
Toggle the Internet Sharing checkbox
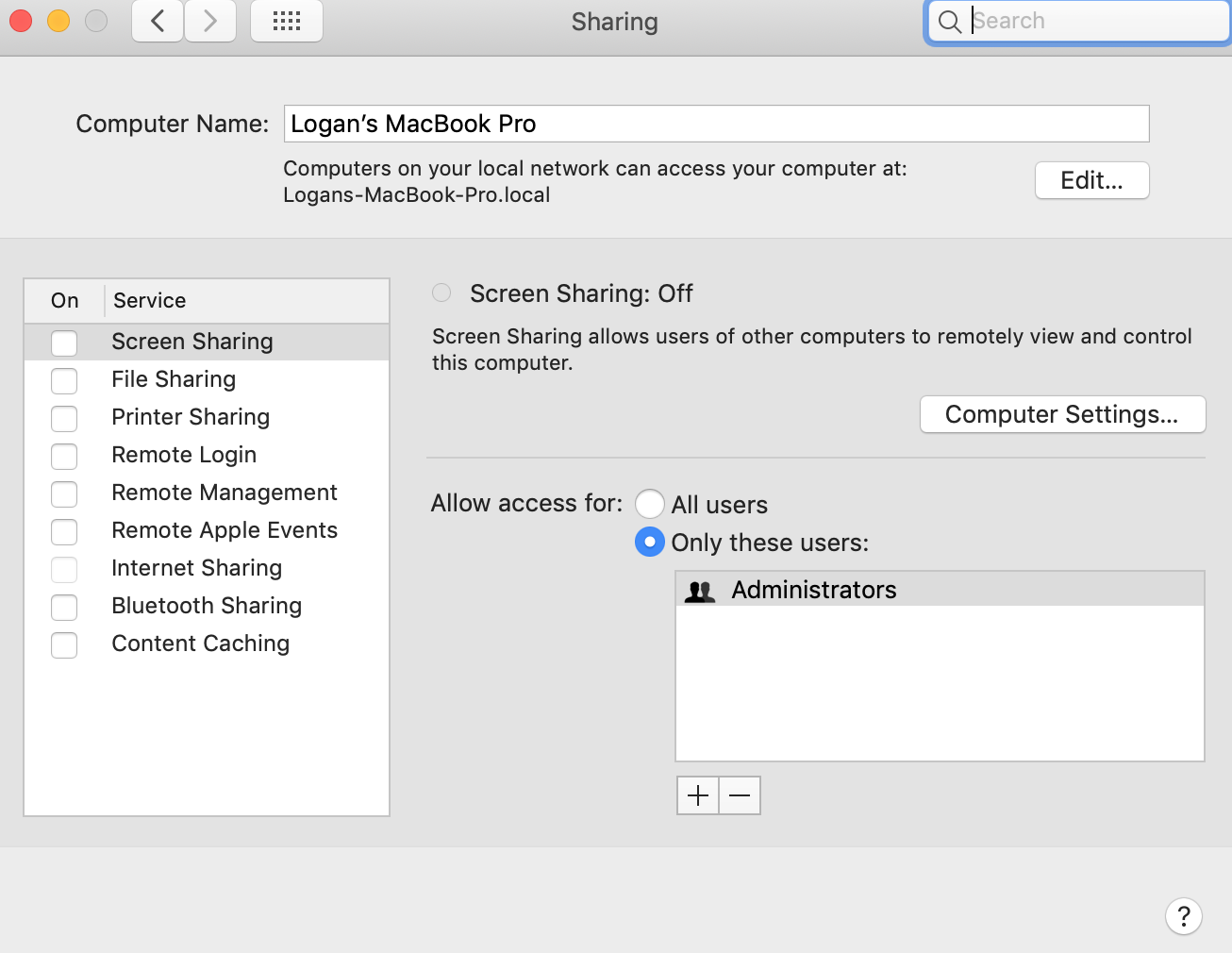64,569
